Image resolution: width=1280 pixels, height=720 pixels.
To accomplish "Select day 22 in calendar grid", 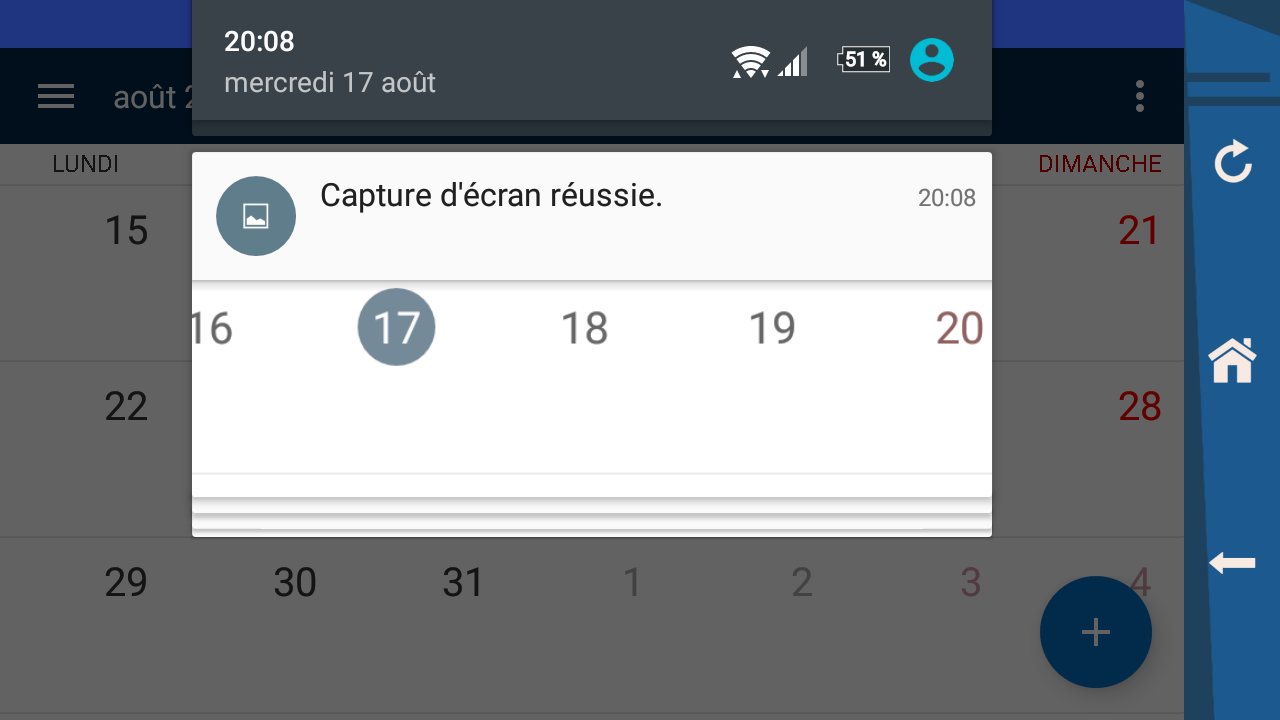I will [x=126, y=407].
